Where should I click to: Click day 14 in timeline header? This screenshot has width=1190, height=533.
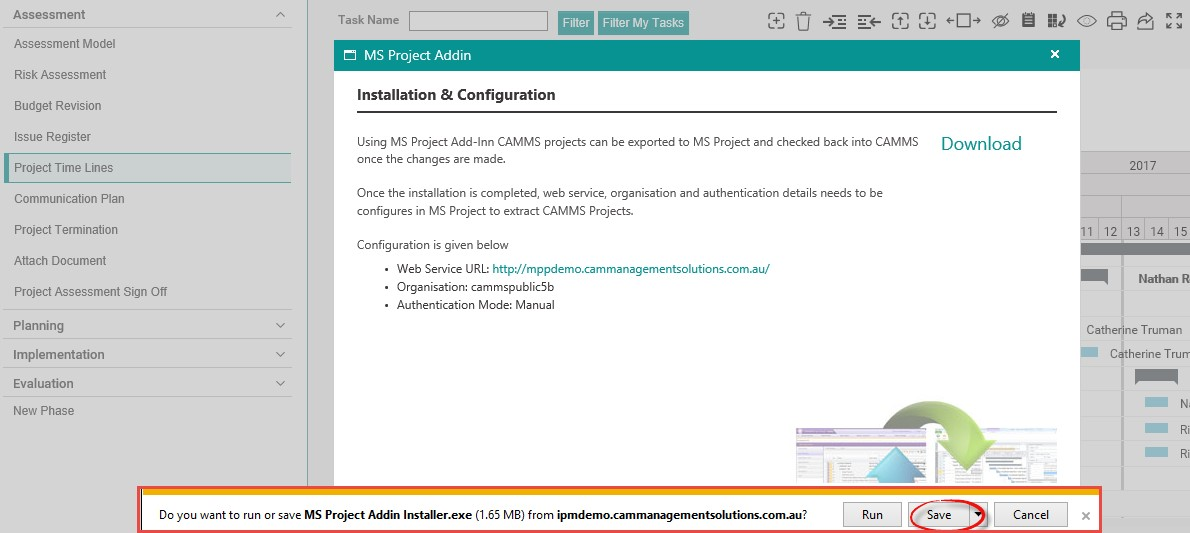pos(1157,231)
